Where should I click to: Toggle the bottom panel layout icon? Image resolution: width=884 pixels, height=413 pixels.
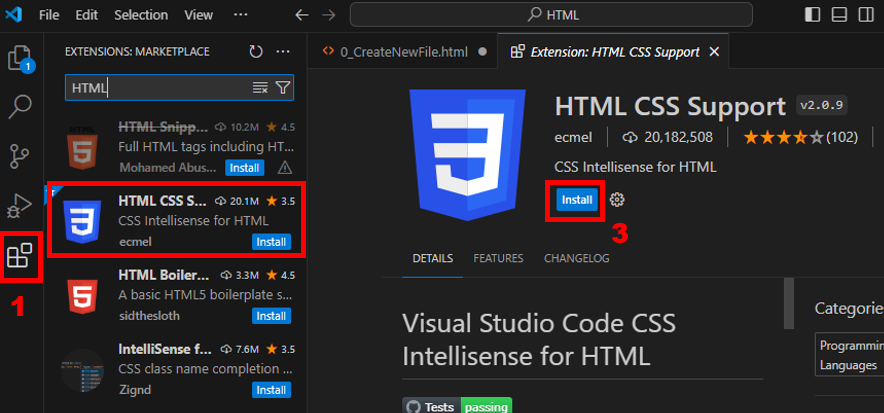click(839, 15)
